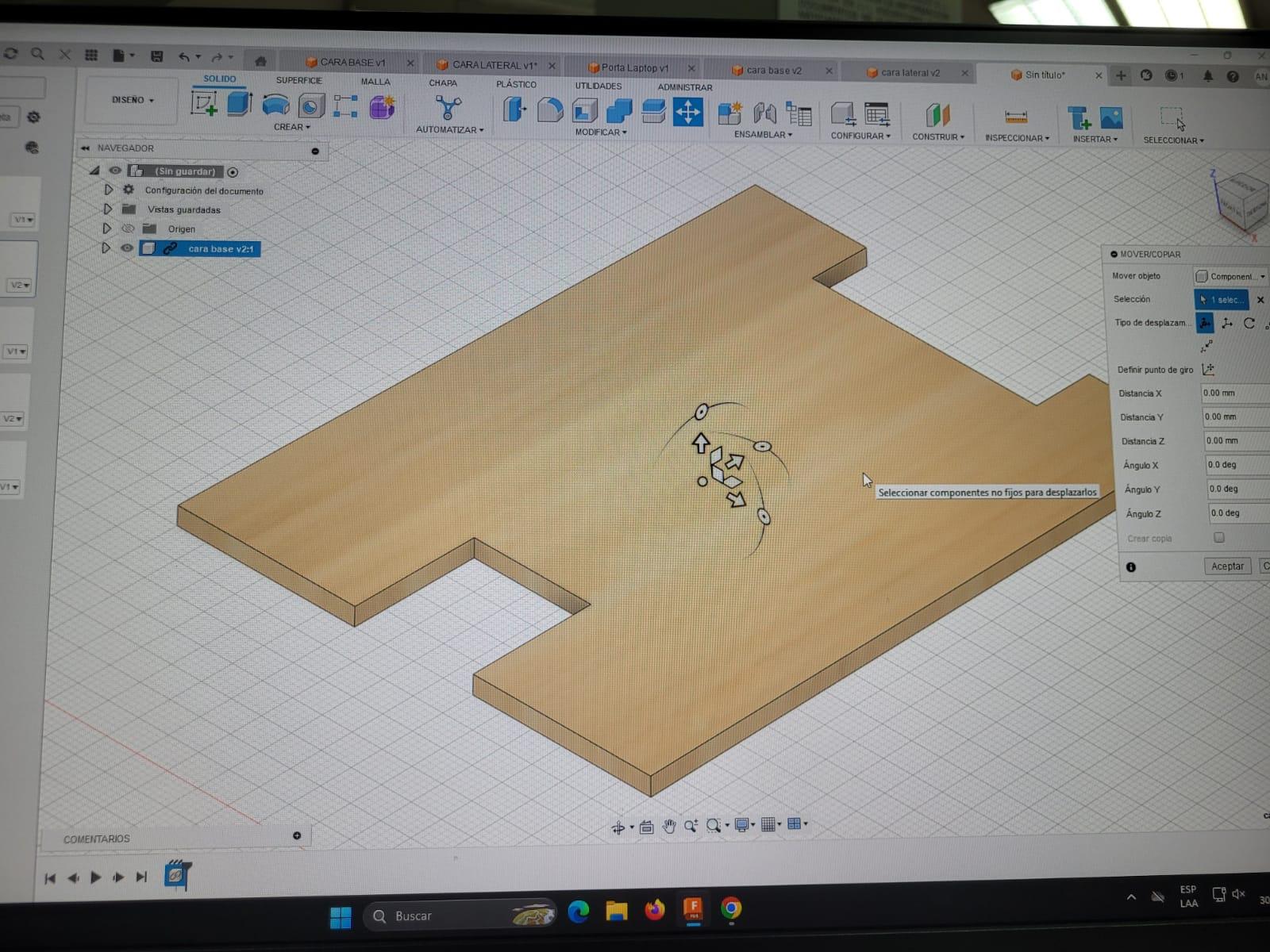
Task: Clear the selection with the X button
Action: [x=1260, y=300]
